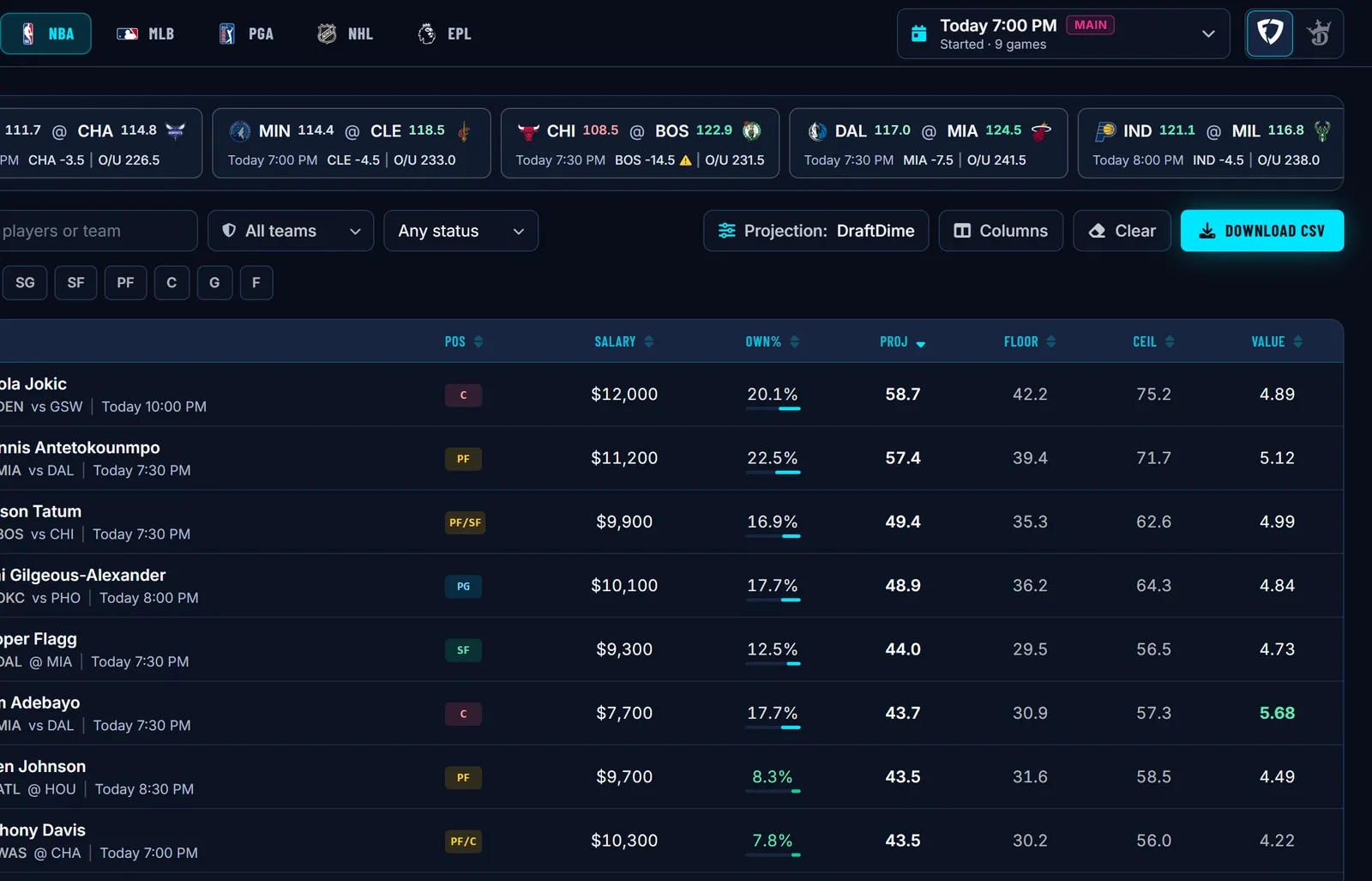Viewport: 1372px width, 881px height.
Task: Click the Minnesota Timberwolves team logo
Action: pos(240,131)
